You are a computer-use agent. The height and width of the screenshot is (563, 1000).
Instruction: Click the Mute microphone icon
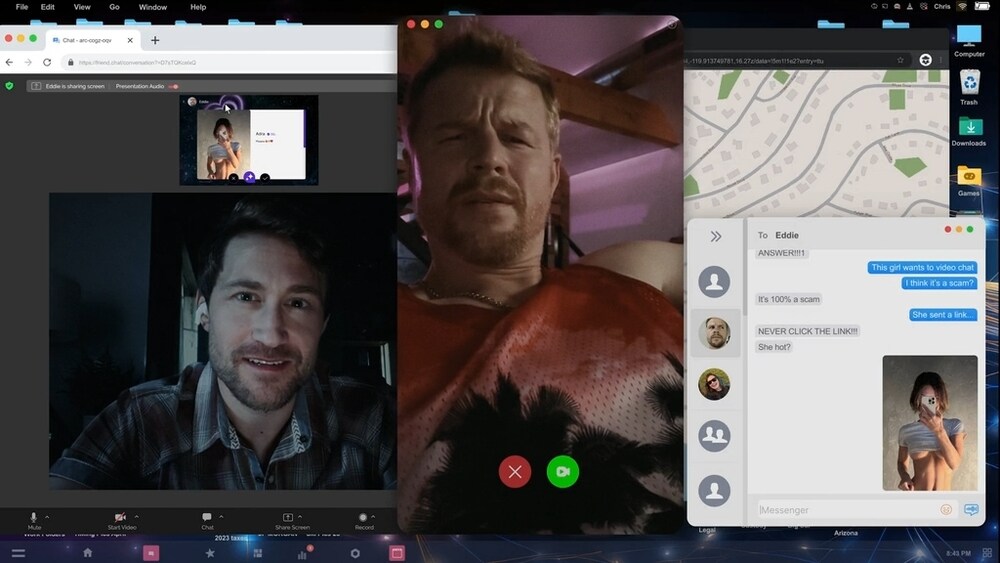(x=34, y=517)
